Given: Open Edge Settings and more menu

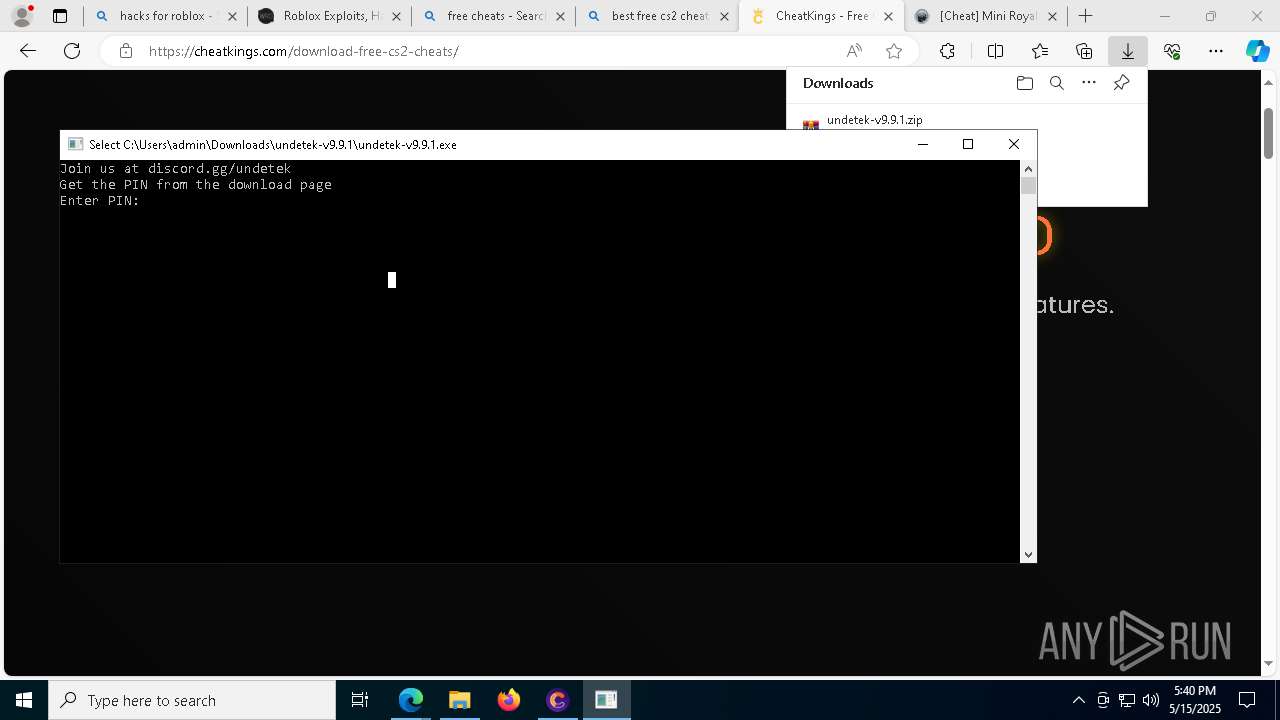Looking at the screenshot, I should point(1216,51).
